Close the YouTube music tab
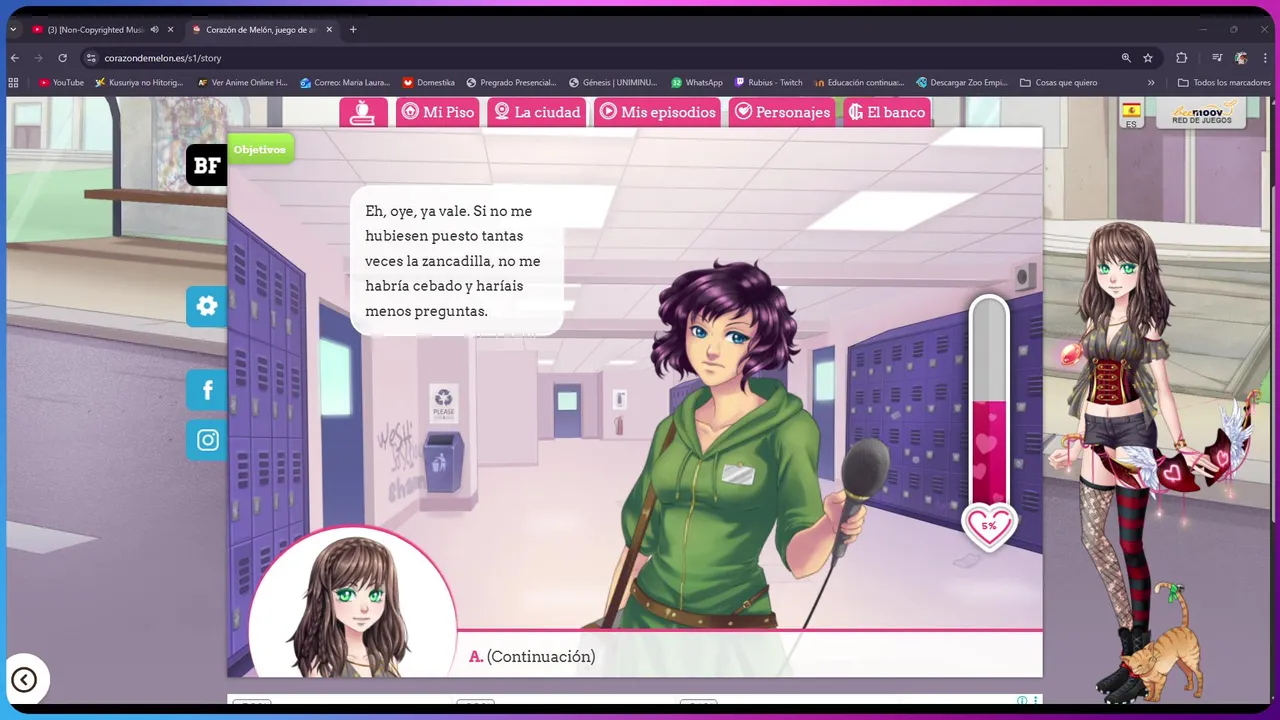Image resolution: width=1280 pixels, height=720 pixels. pyautogui.click(x=171, y=30)
